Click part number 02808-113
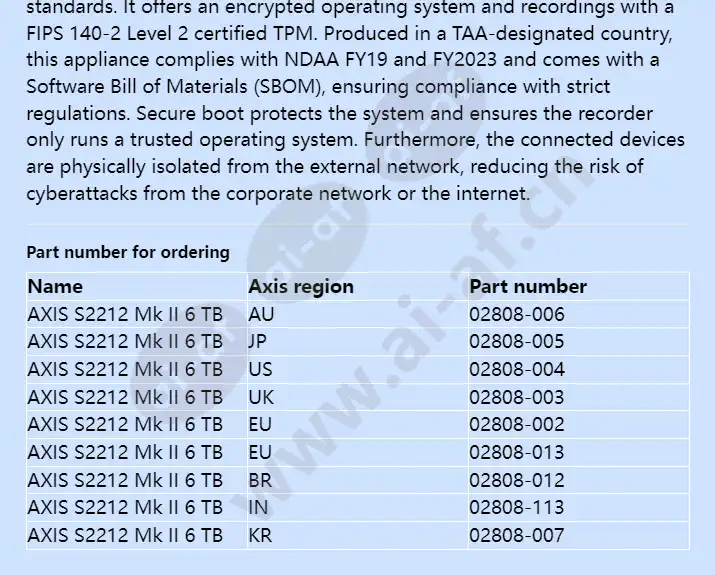This screenshot has height=575, width=715. coord(517,508)
